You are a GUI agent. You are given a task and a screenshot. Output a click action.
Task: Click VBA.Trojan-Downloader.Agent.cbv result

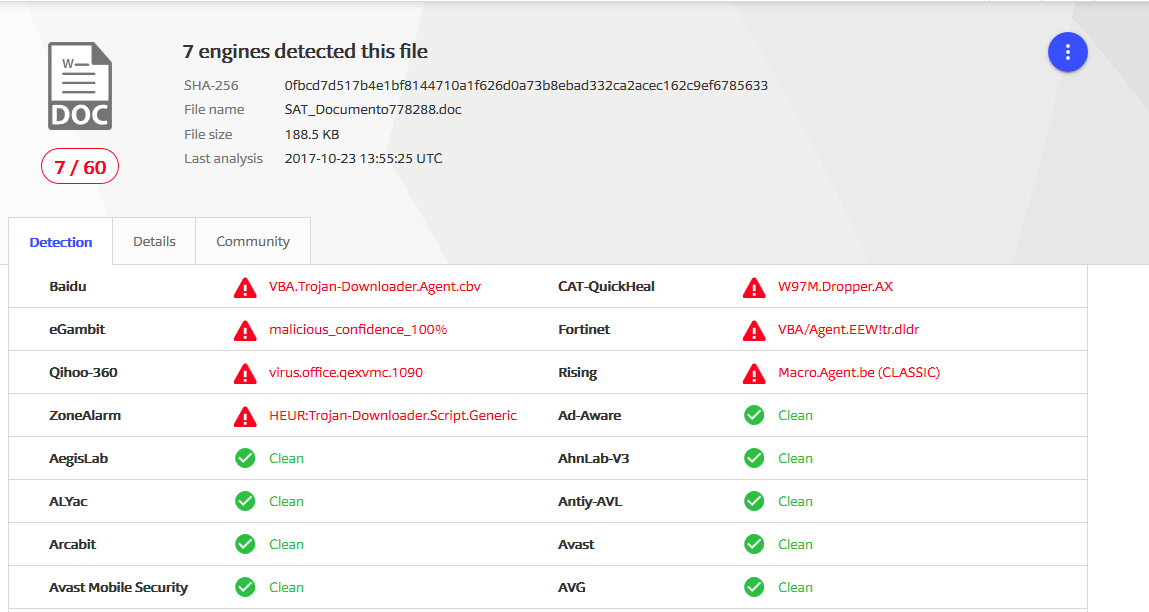point(374,287)
